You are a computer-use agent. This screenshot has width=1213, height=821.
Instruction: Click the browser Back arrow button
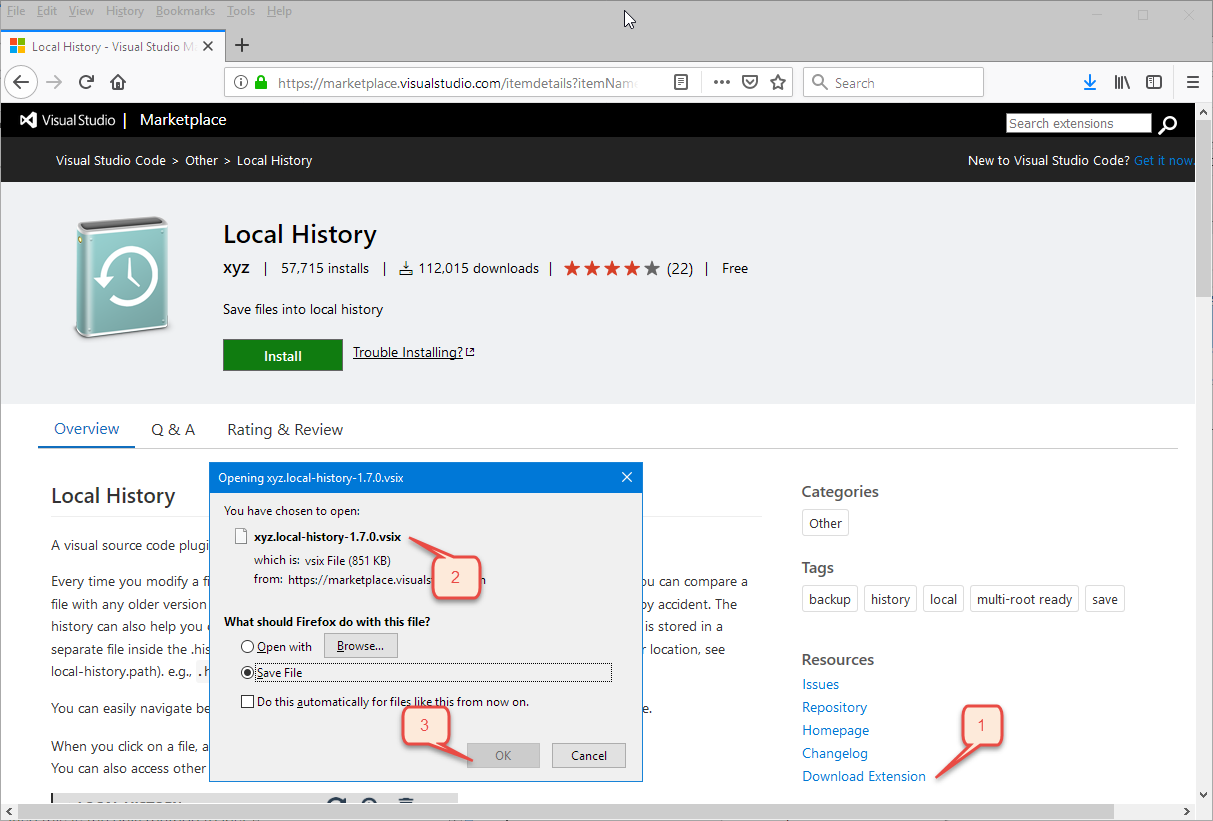pyautogui.click(x=22, y=83)
